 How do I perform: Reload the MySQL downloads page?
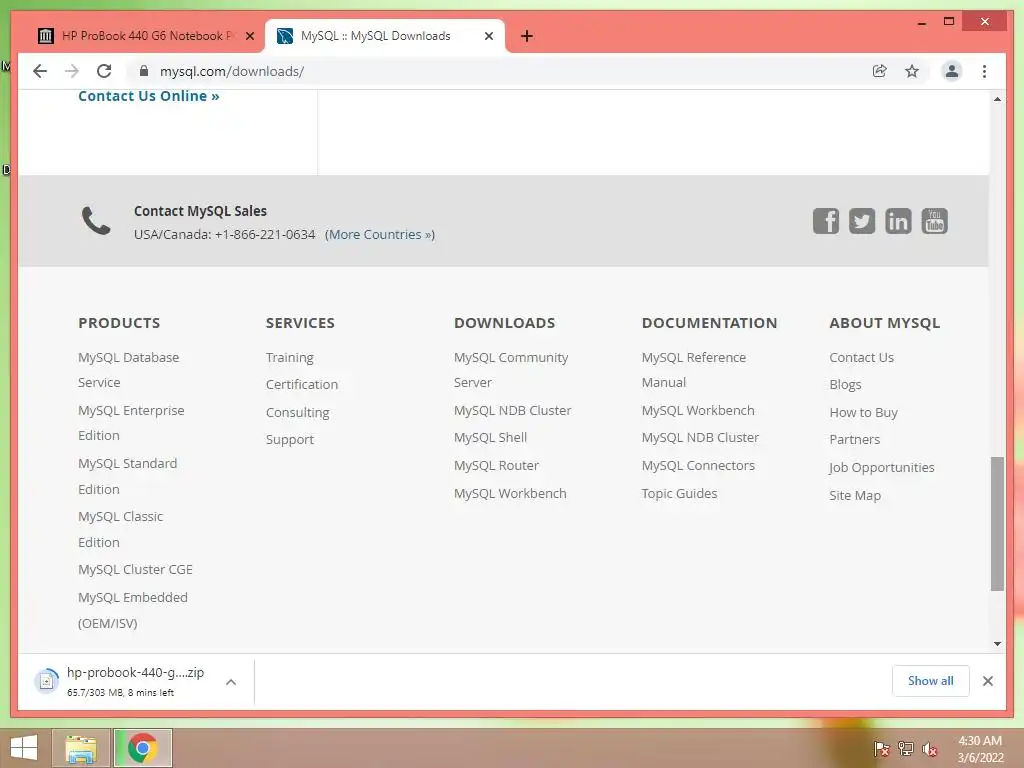tap(104, 71)
